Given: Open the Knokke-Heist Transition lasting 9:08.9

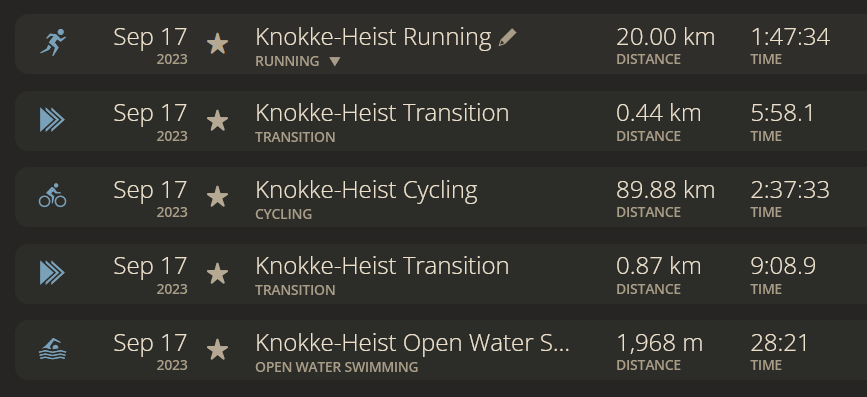Looking at the screenshot, I should tap(382, 267).
